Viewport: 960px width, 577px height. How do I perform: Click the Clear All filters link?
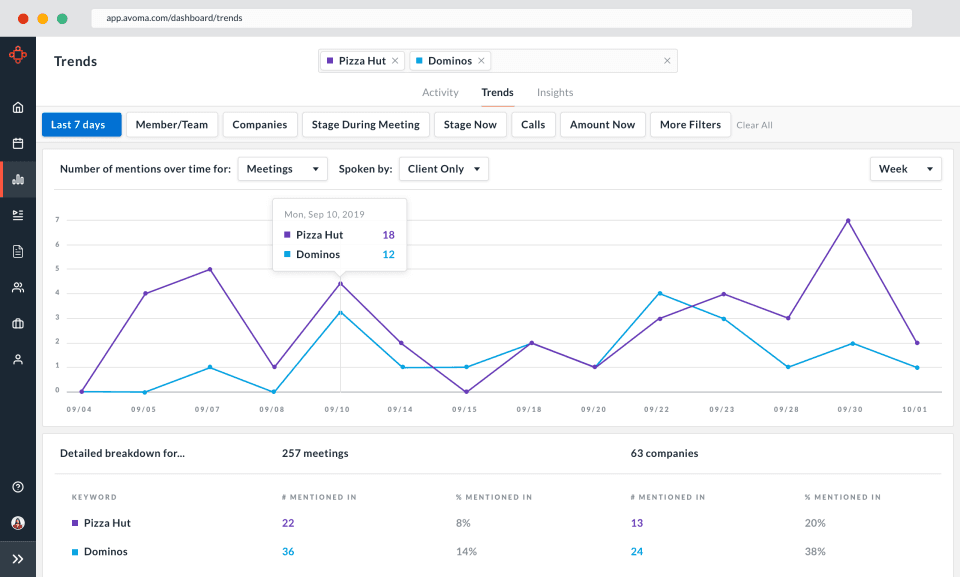click(754, 126)
